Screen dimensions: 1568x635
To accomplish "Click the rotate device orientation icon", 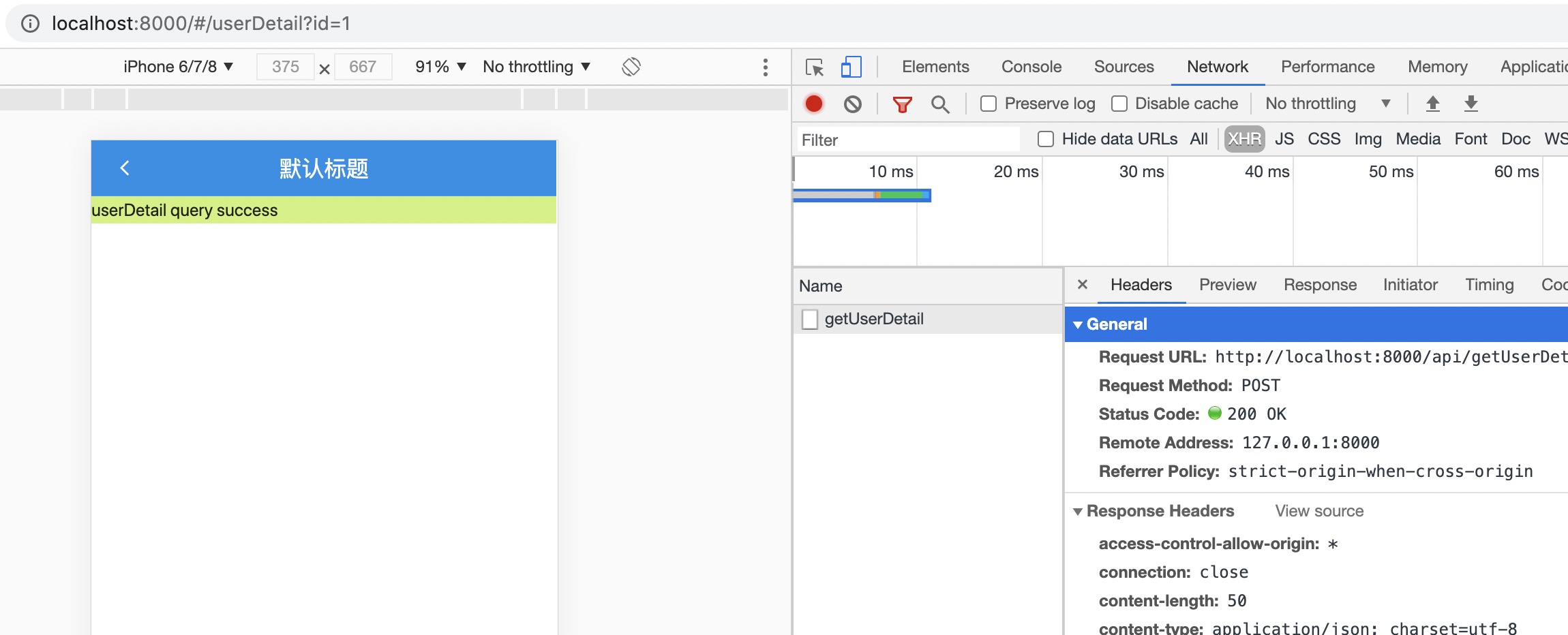I will [631, 67].
